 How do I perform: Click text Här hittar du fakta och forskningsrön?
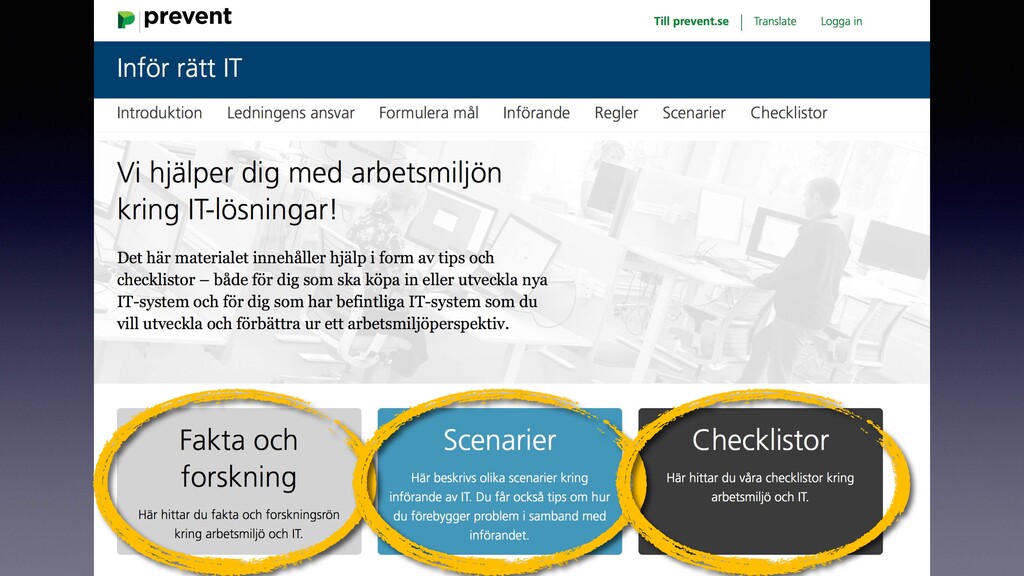(x=239, y=515)
